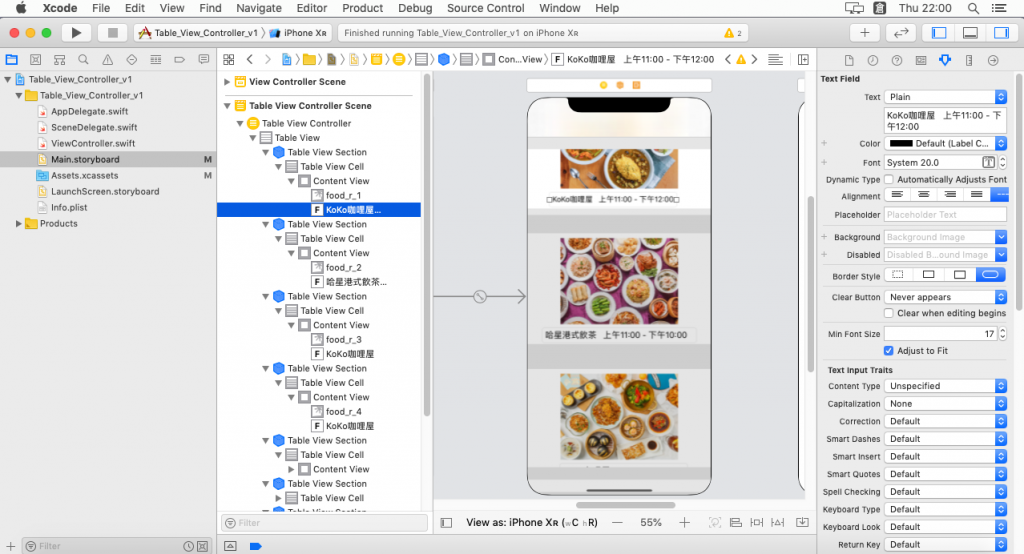Show the Connections inspector
This screenshot has height=554, width=1024.
coord(993,60)
